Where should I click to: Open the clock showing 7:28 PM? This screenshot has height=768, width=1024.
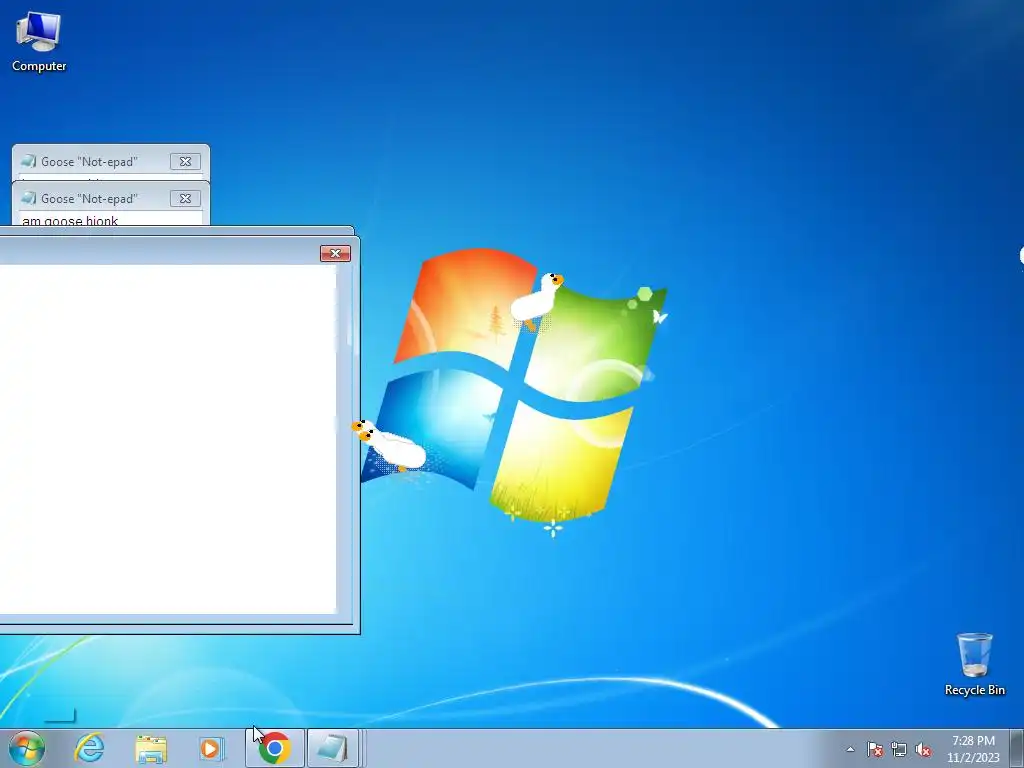coord(973,748)
